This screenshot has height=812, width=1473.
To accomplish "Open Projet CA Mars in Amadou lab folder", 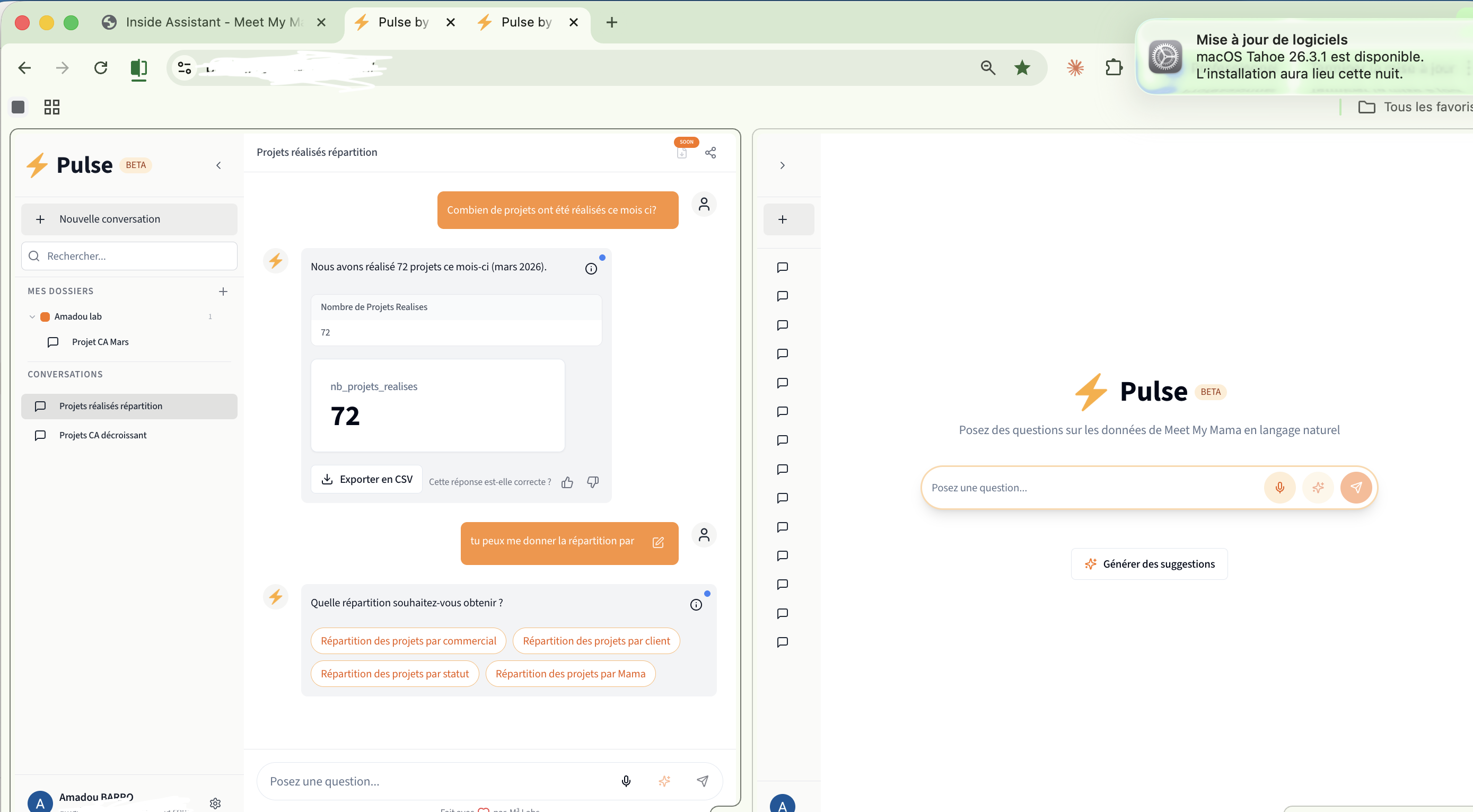I will [x=100, y=342].
